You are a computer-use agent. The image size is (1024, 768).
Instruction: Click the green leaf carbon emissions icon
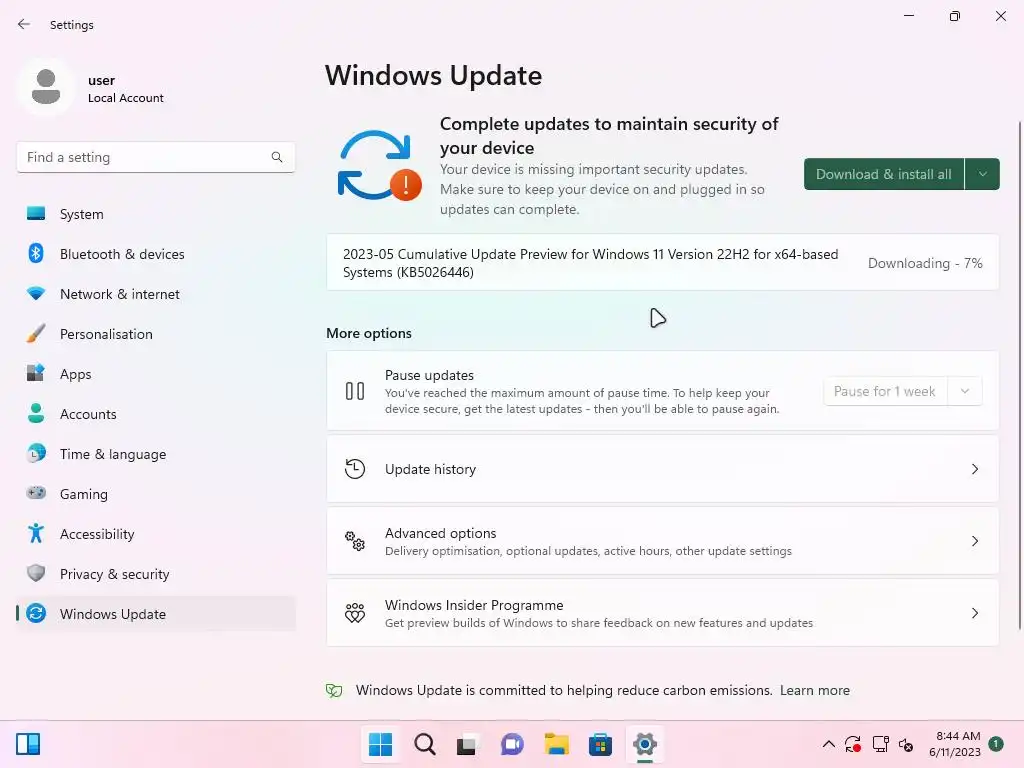334,690
